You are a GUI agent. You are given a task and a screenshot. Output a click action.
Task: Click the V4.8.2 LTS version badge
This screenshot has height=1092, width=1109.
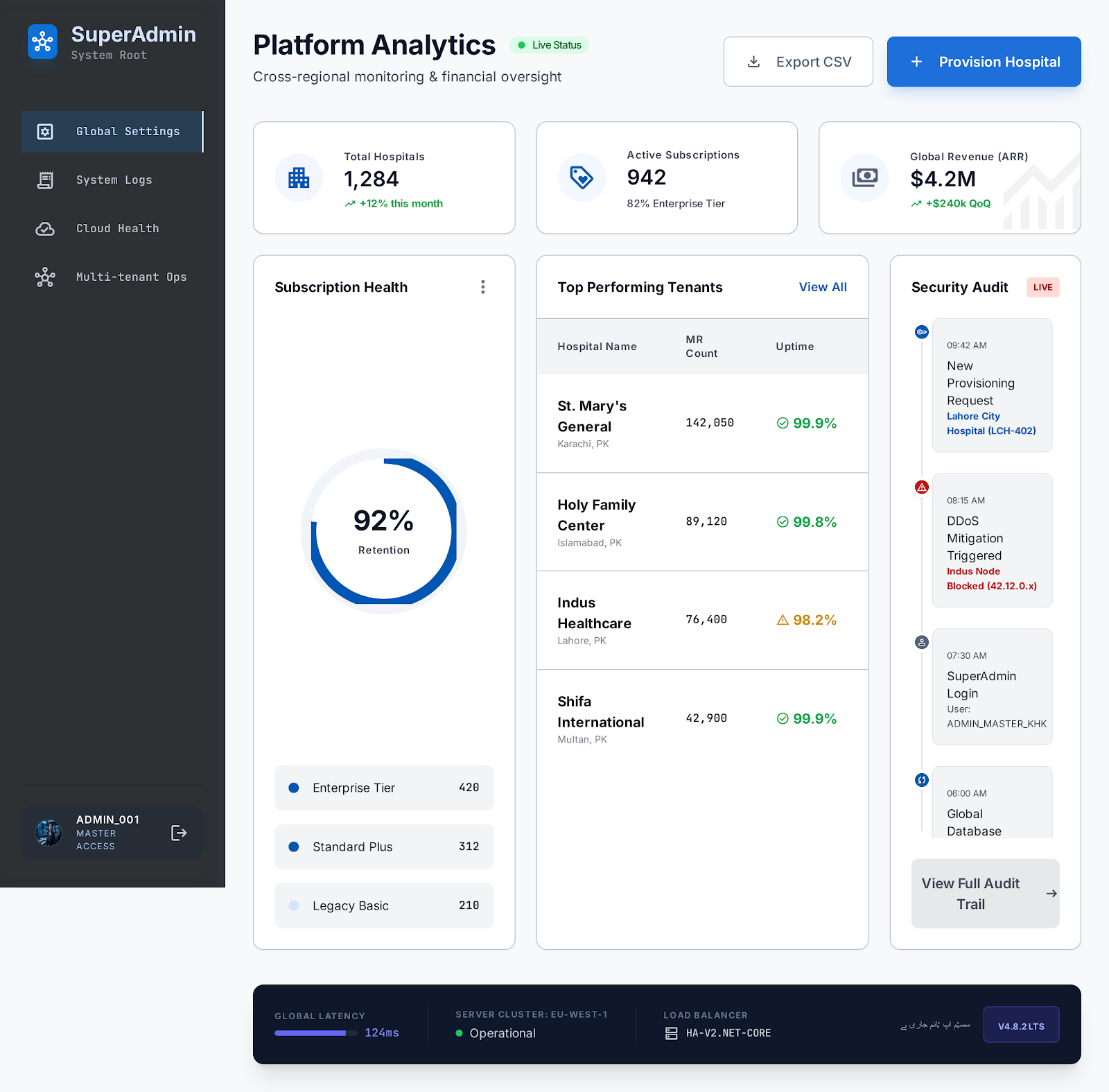click(x=1021, y=1025)
